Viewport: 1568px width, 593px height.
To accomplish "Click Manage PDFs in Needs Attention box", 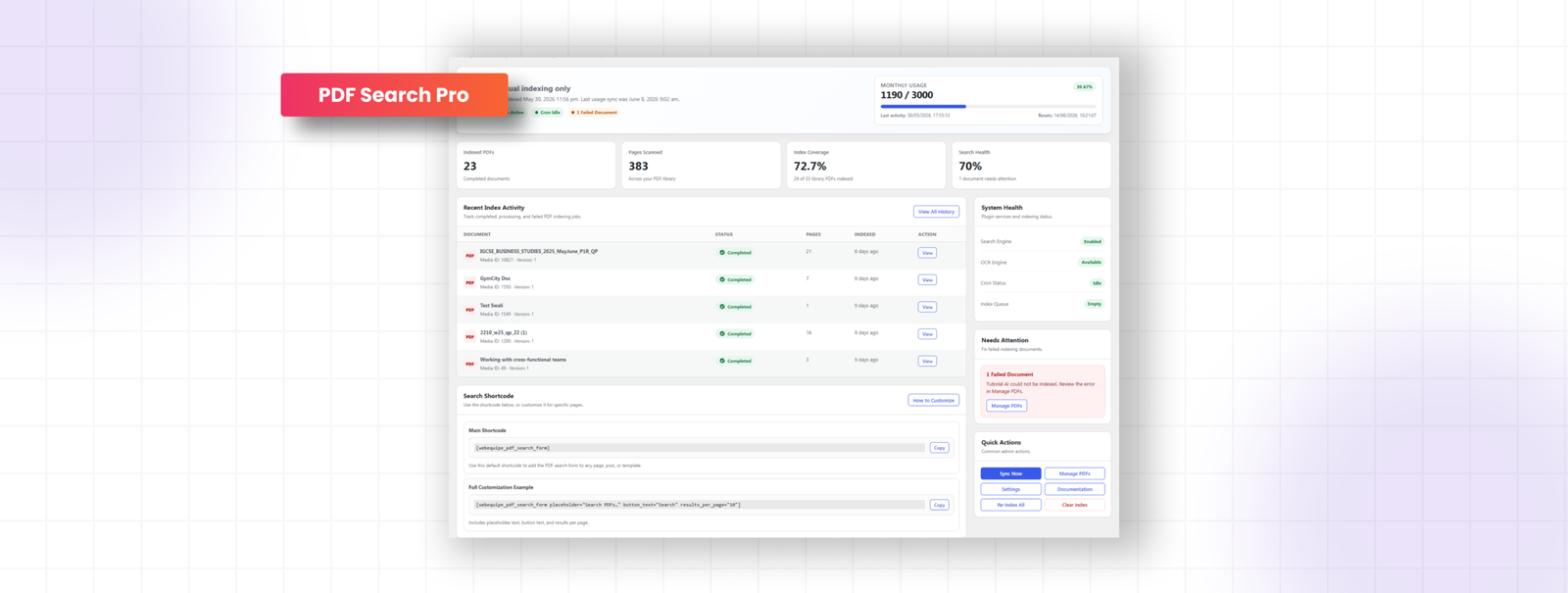I will 1006,406.
